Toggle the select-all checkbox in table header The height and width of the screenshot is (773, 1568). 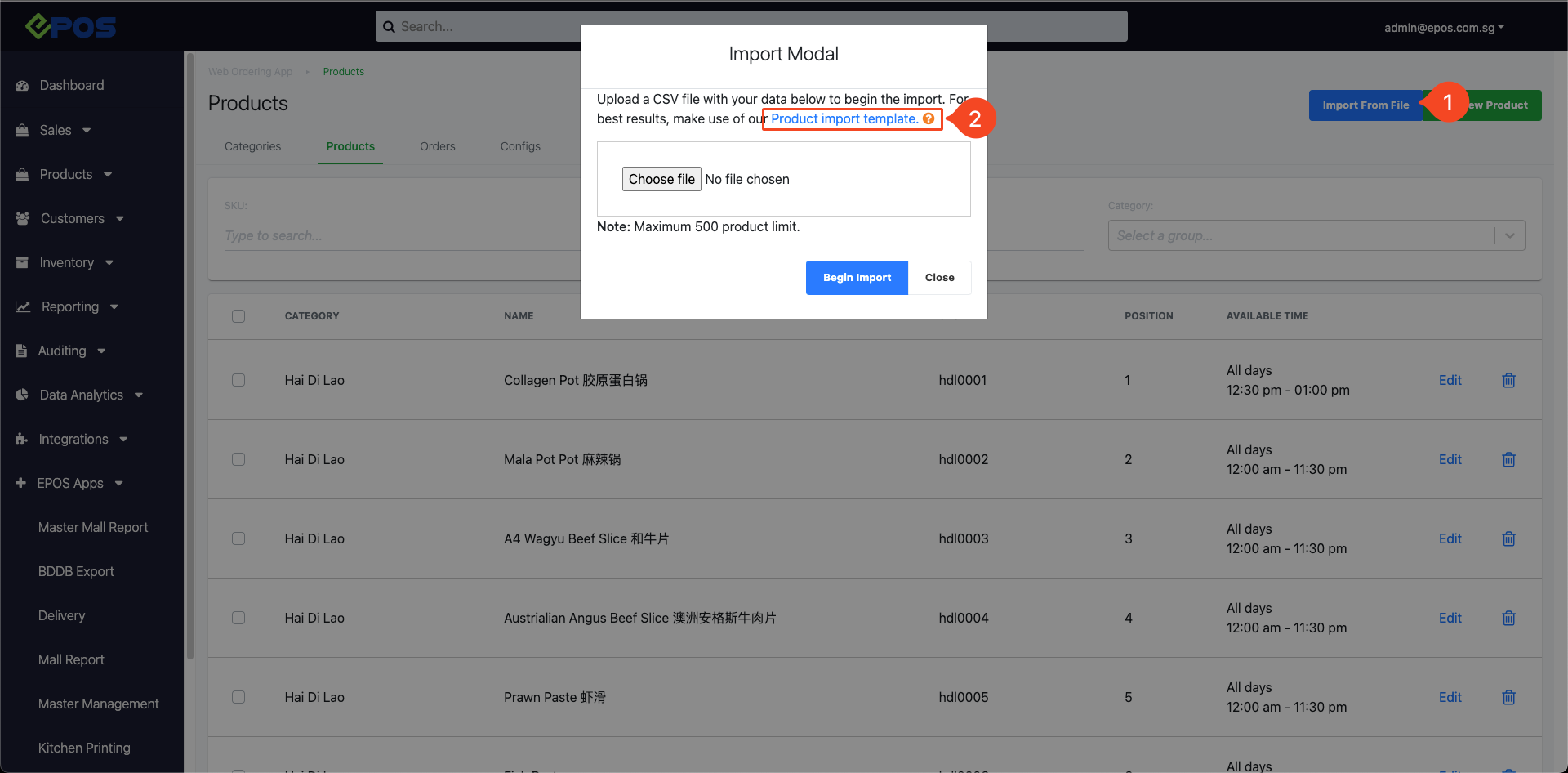[238, 316]
